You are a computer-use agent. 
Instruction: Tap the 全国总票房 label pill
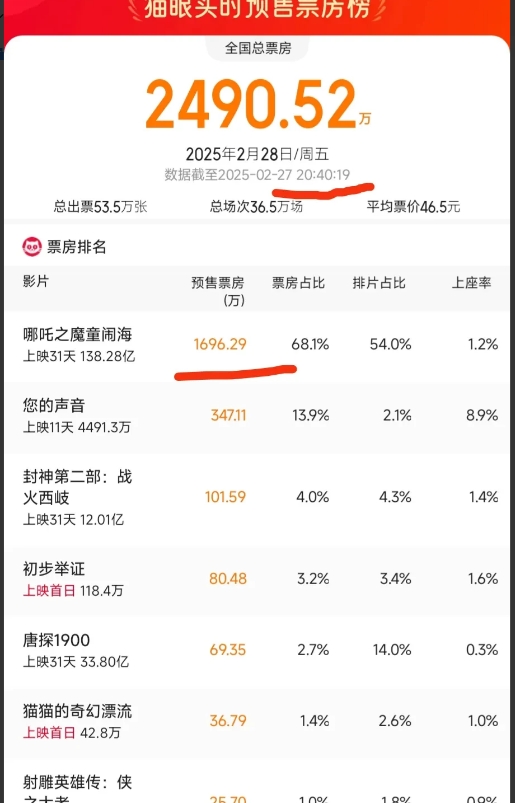click(x=258, y=48)
